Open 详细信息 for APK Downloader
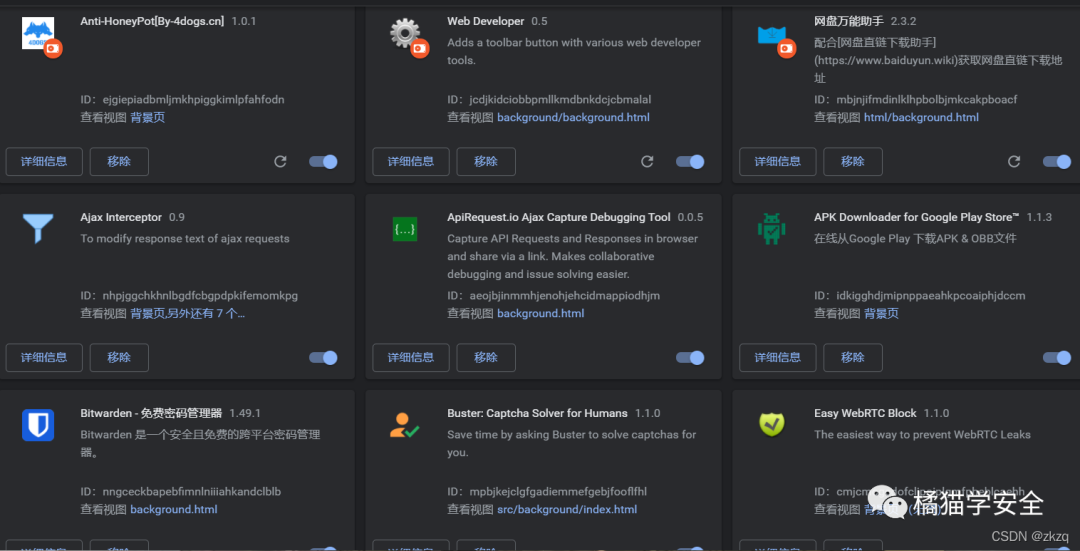The width and height of the screenshot is (1080, 551). point(778,357)
